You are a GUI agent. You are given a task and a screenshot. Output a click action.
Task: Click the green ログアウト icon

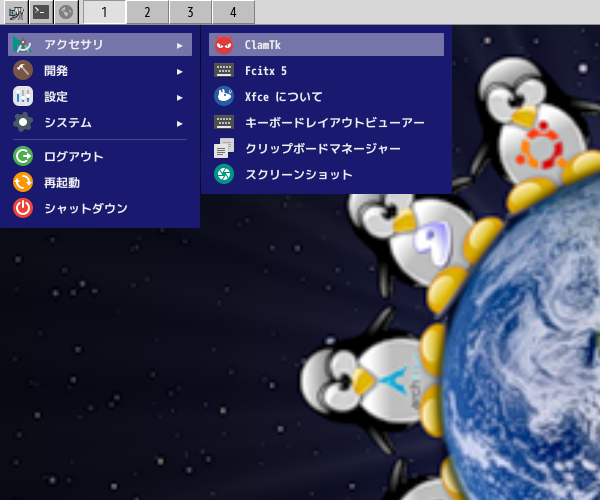(x=23, y=156)
